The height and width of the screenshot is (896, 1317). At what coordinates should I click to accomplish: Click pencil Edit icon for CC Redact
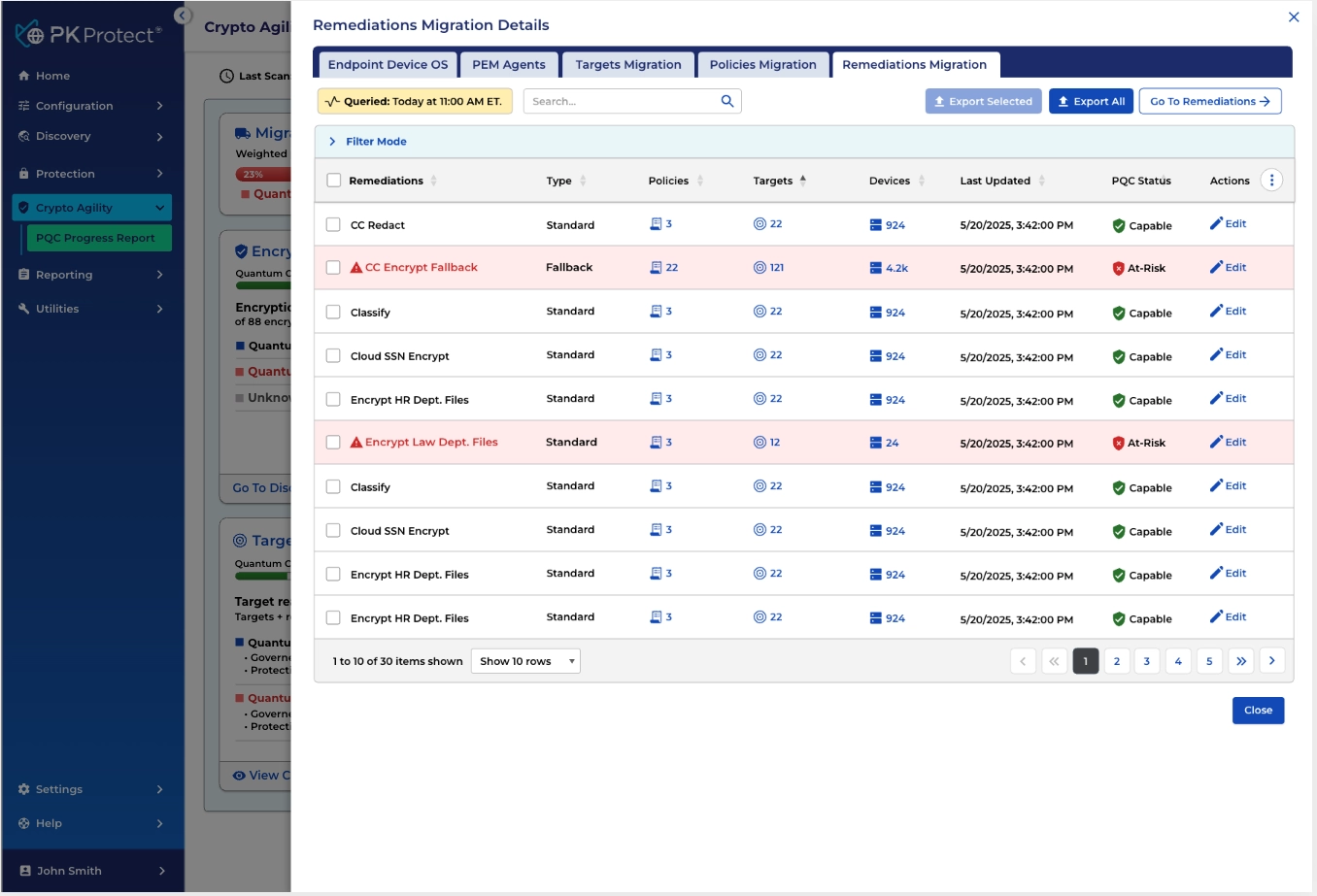pyautogui.click(x=1216, y=223)
